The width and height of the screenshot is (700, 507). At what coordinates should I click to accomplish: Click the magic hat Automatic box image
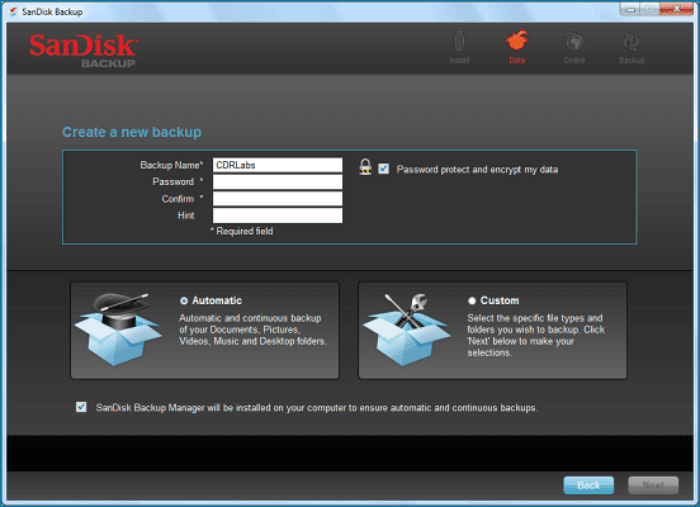[117, 329]
